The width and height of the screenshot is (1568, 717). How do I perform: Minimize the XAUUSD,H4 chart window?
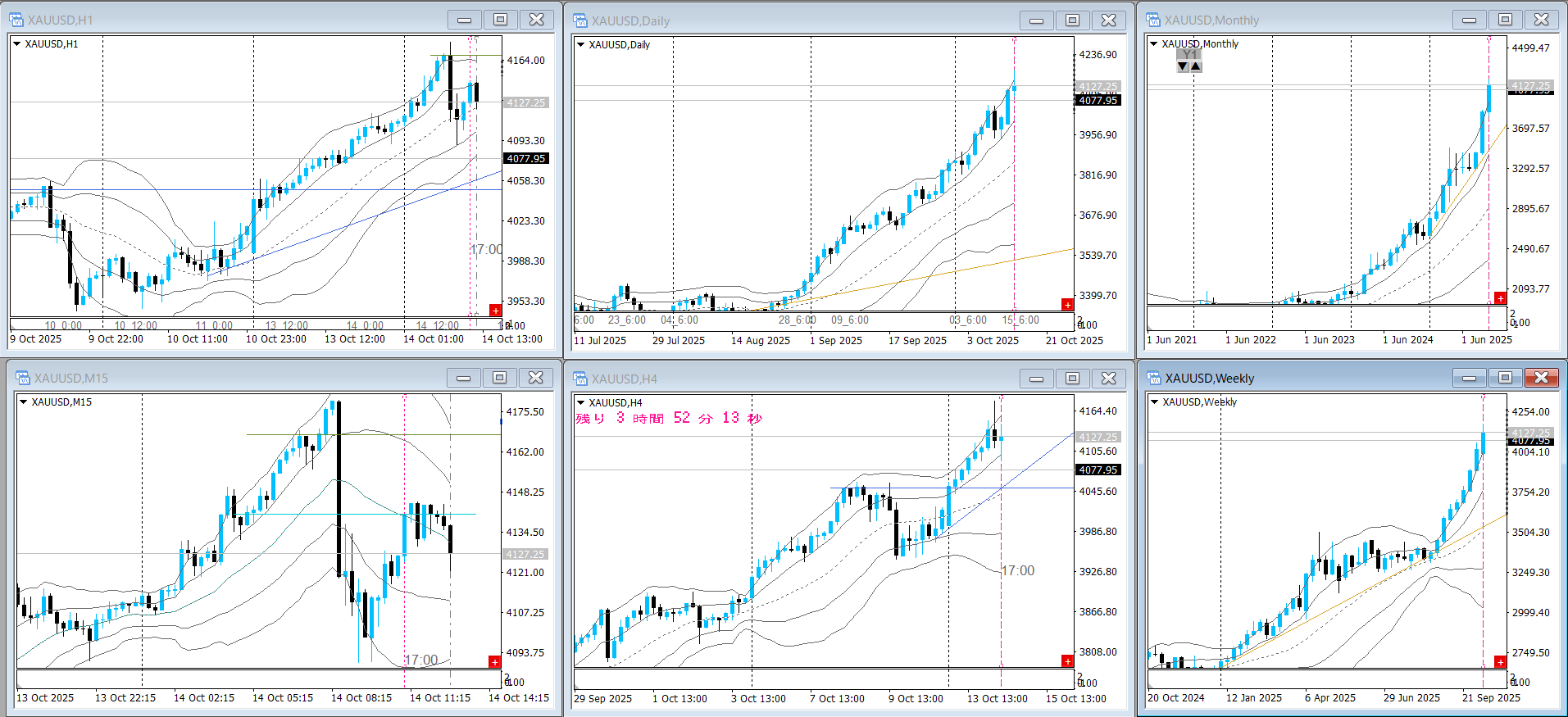(x=1036, y=378)
